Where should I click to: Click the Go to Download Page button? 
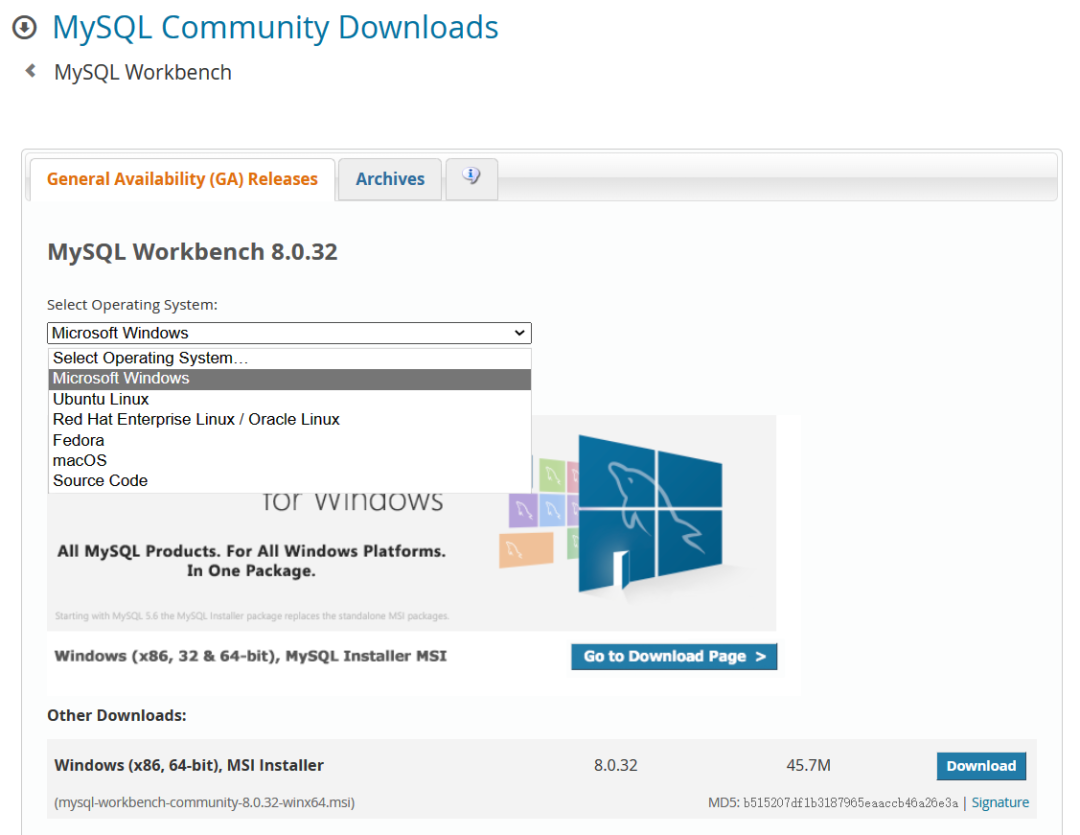pyautogui.click(x=674, y=656)
